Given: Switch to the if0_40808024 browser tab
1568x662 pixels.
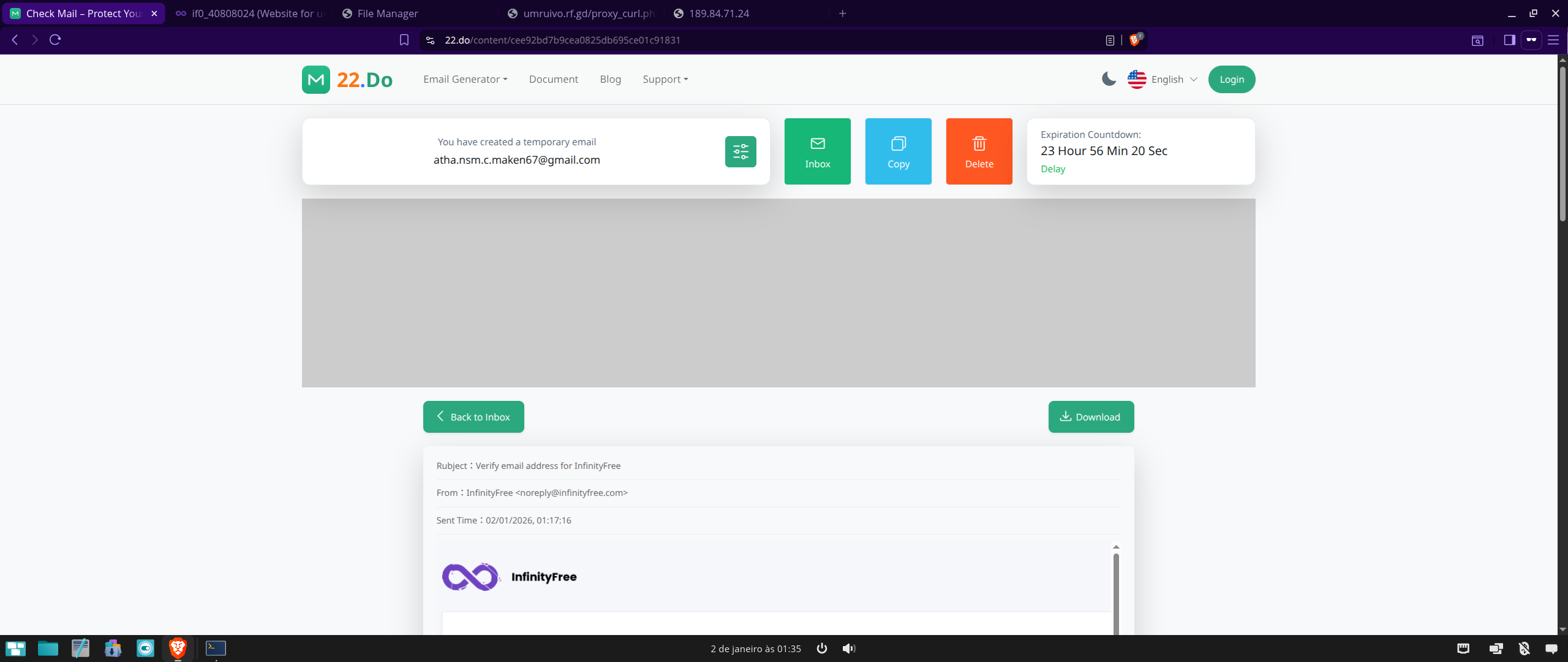Looking at the screenshot, I should 250,13.
